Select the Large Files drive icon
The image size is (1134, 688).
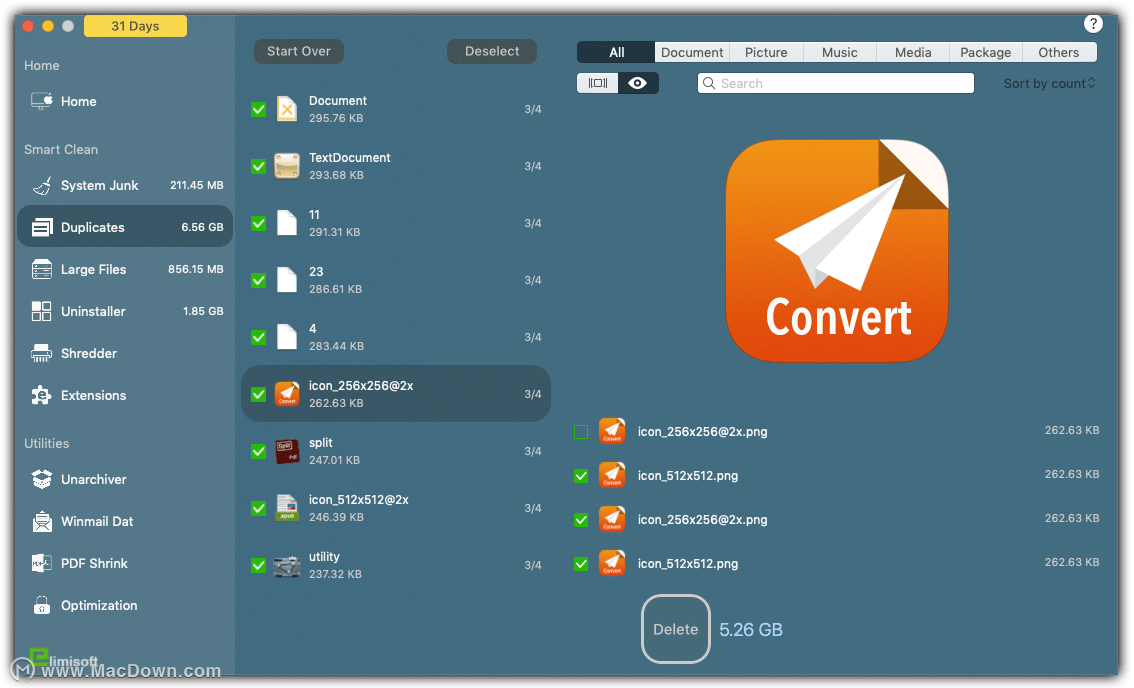coord(42,269)
